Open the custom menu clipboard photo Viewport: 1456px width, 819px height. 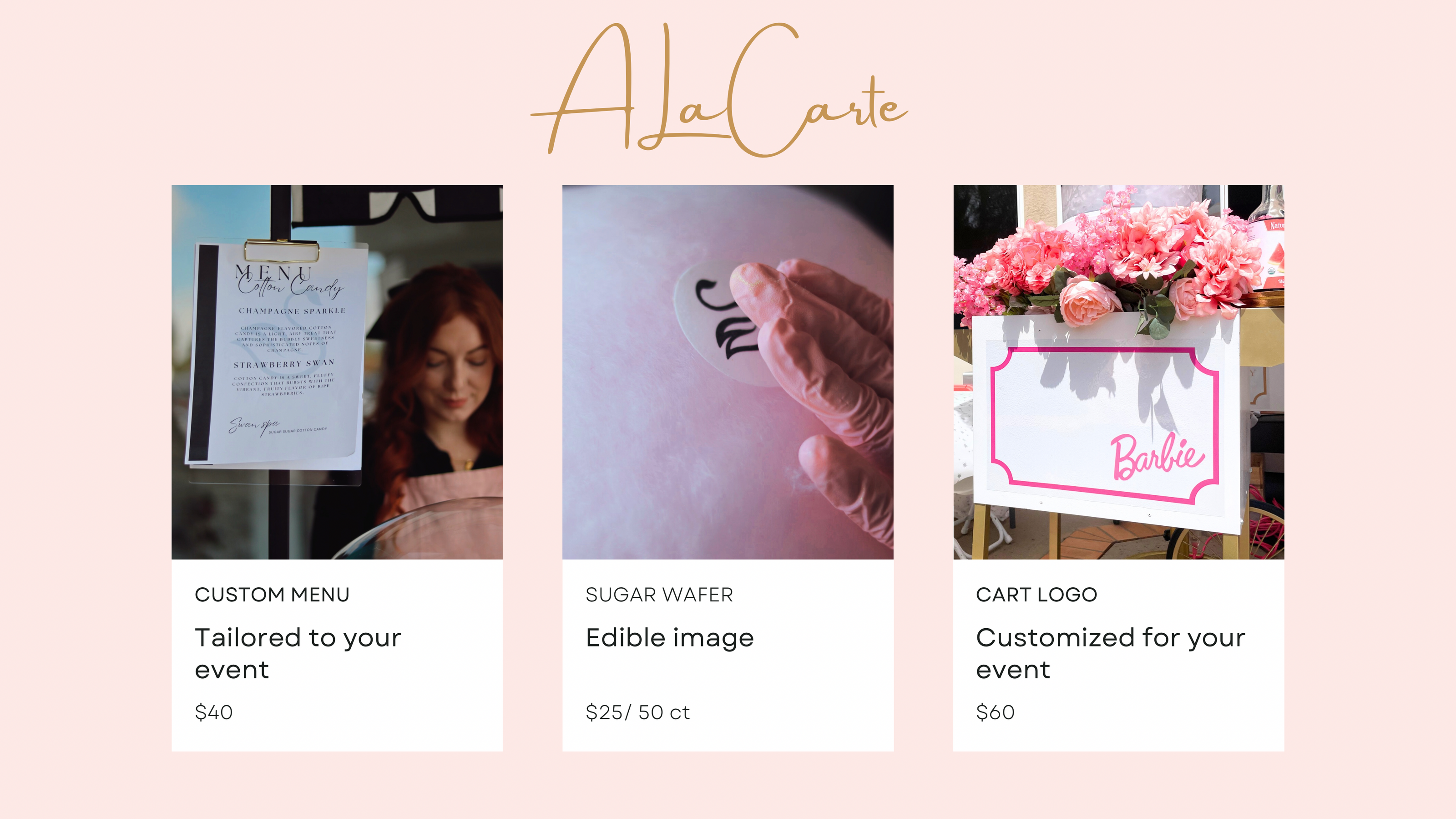tap(337, 372)
